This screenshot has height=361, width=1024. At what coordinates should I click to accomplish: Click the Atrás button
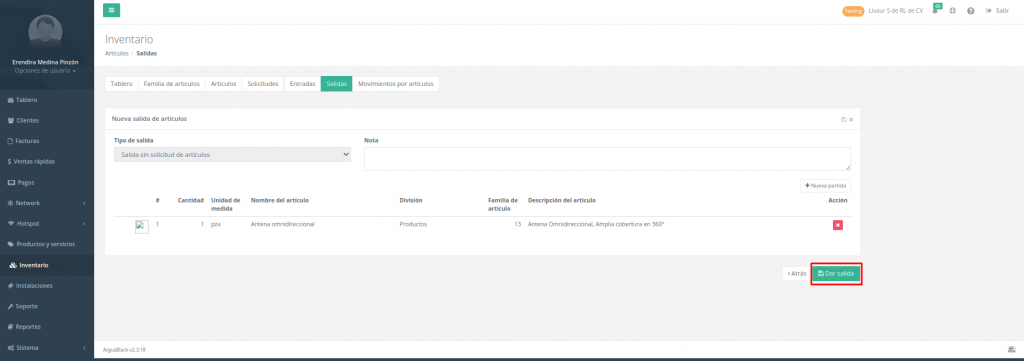796,274
